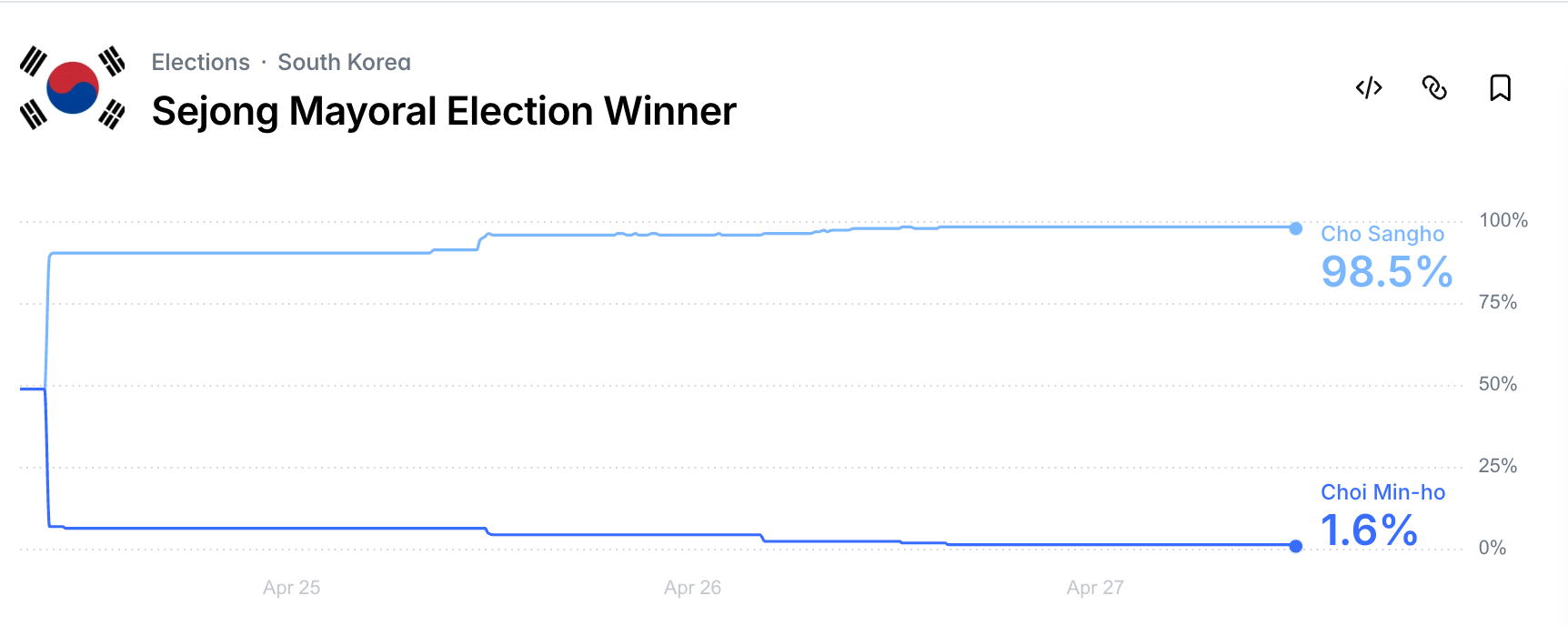
Task: Click the Choi Min-ho line endpoint dot
Action: [x=1296, y=546]
